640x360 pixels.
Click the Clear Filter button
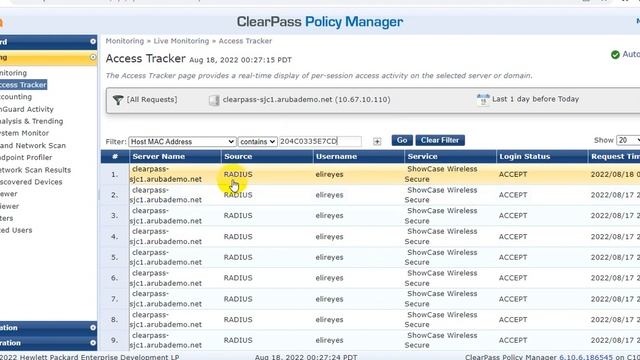point(440,140)
